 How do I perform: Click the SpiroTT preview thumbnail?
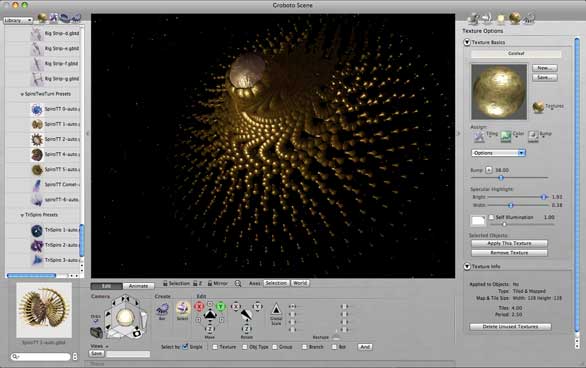(44, 310)
